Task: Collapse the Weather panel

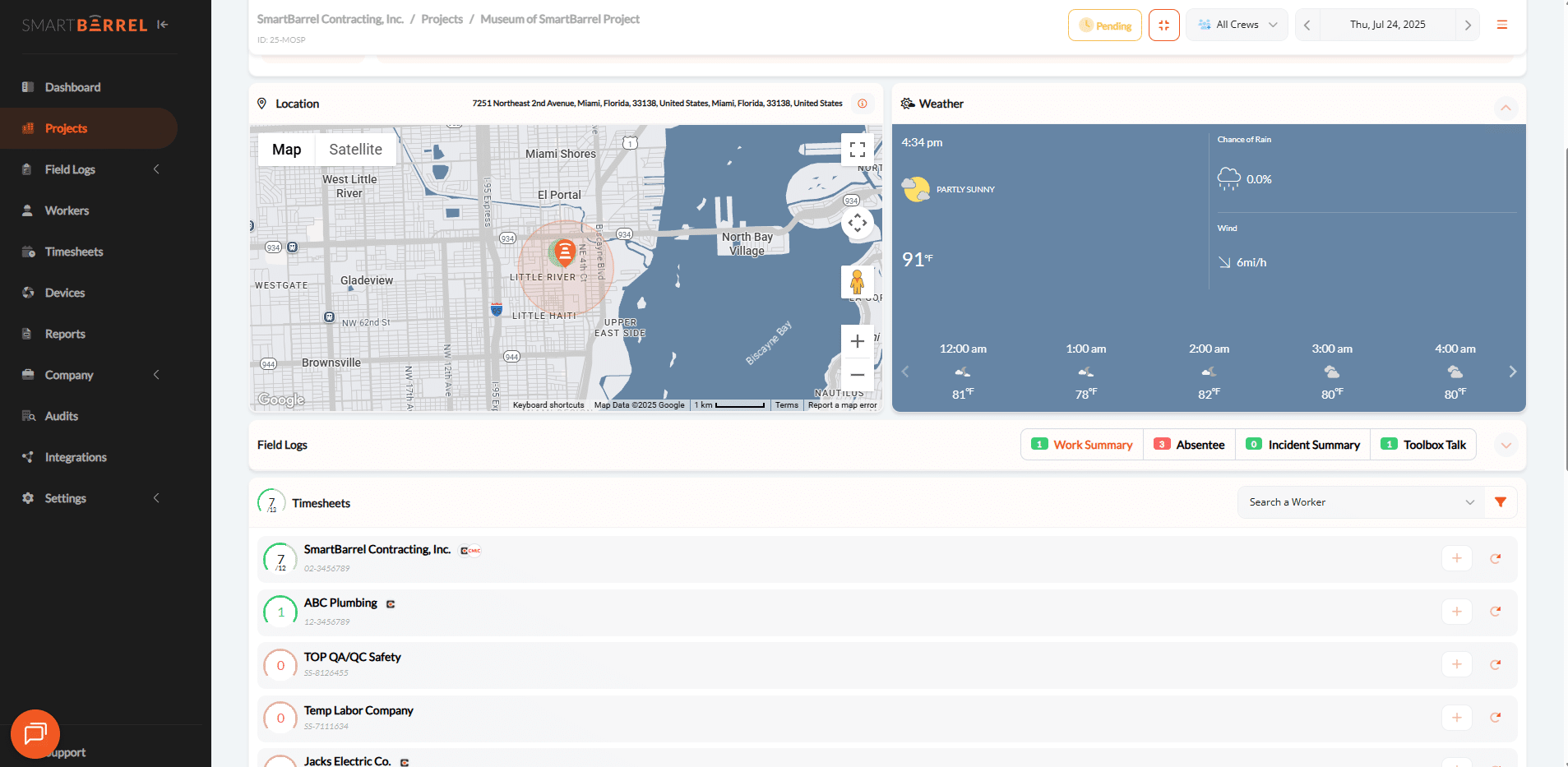Action: click(1506, 108)
